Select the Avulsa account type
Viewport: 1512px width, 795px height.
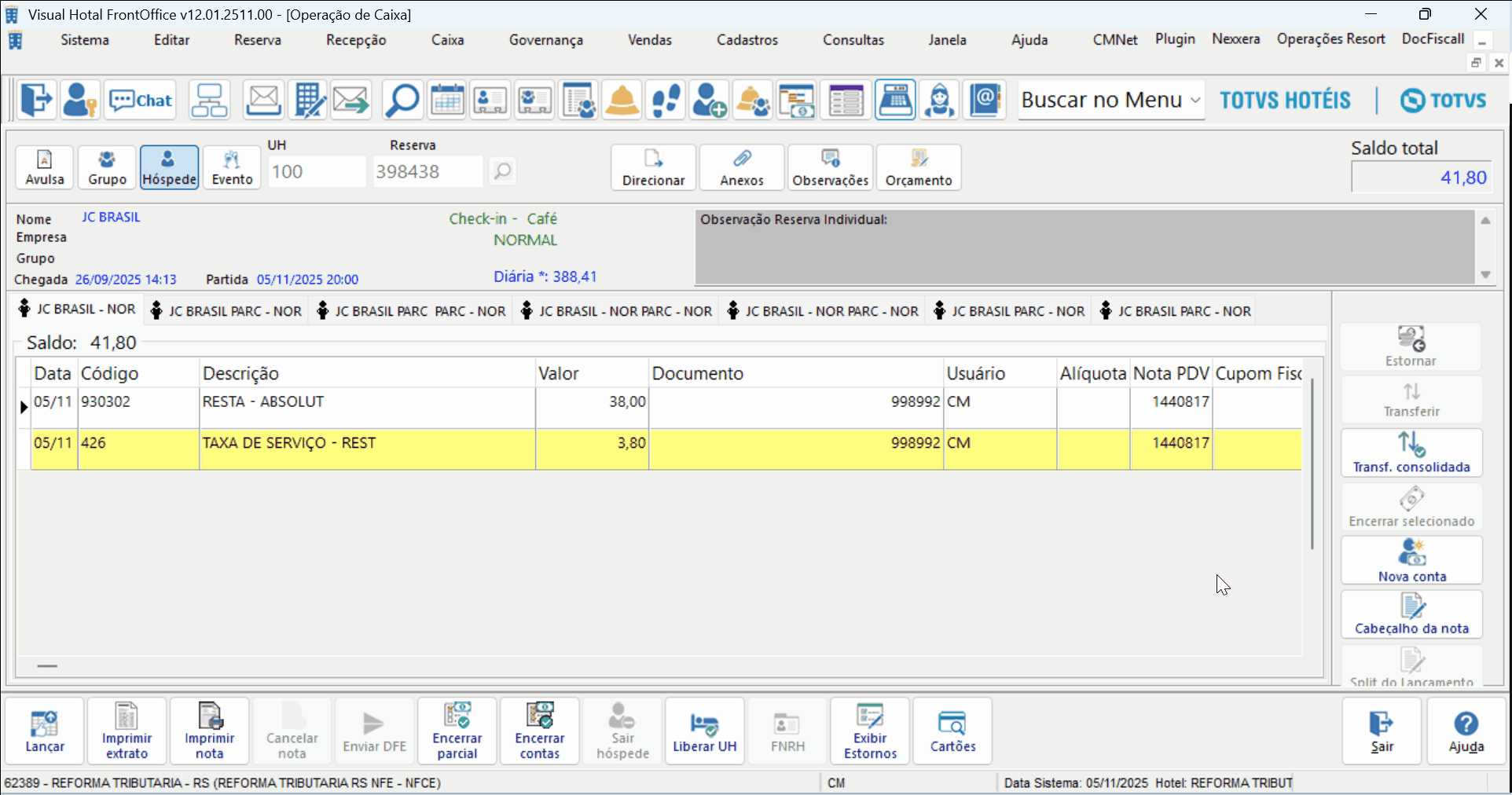click(x=45, y=167)
